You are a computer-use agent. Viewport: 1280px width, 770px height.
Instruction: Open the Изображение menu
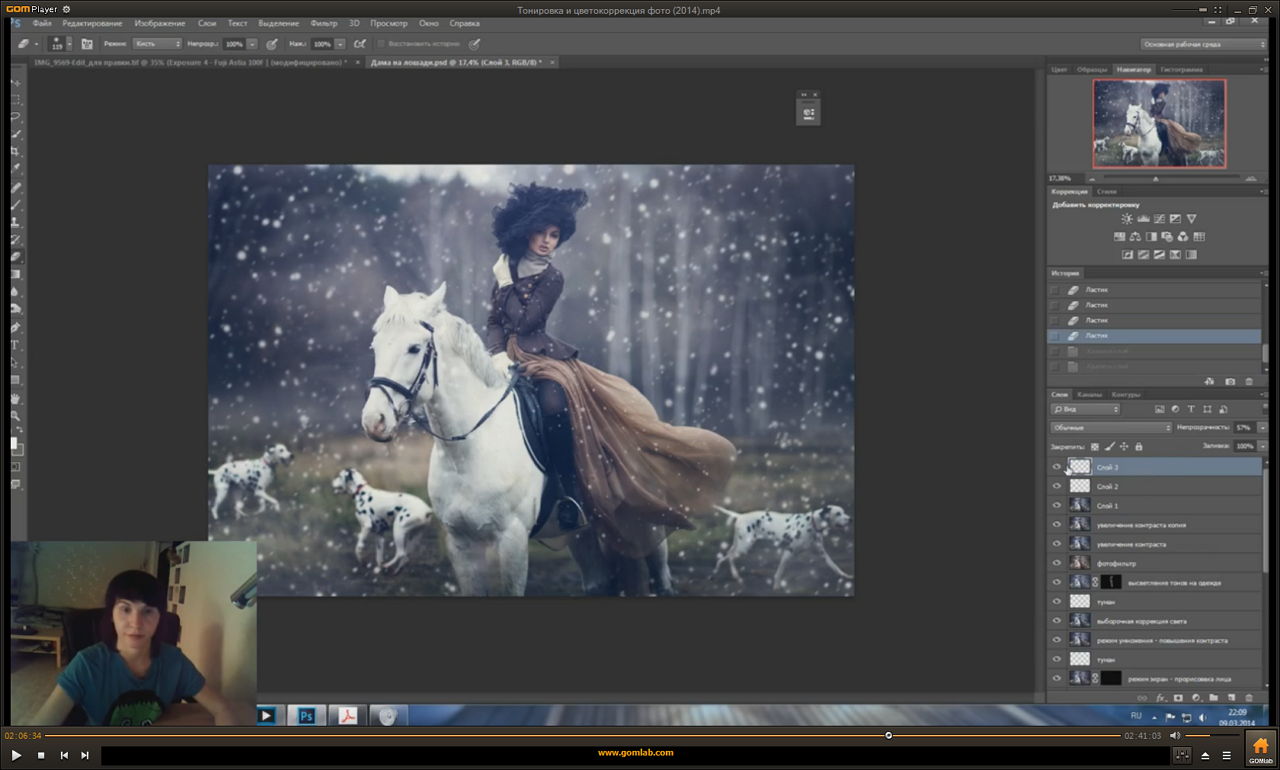pyautogui.click(x=159, y=23)
